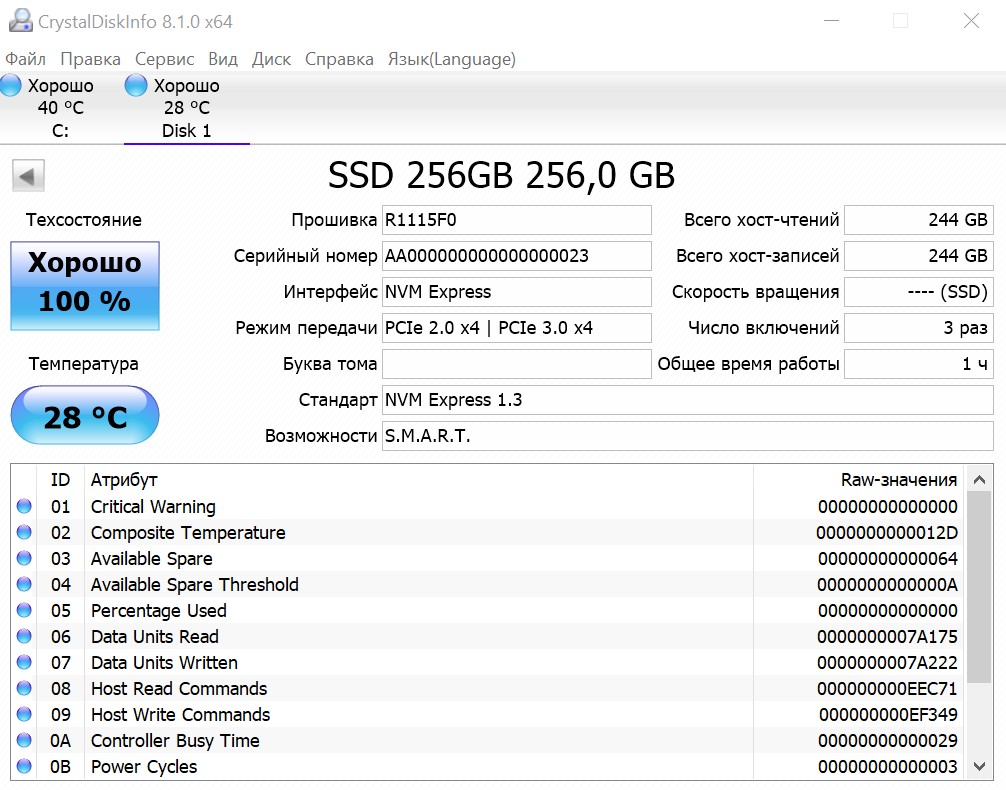This screenshot has height=790, width=1006.
Task: Click the status orb for drive C:
Action: click(11, 86)
